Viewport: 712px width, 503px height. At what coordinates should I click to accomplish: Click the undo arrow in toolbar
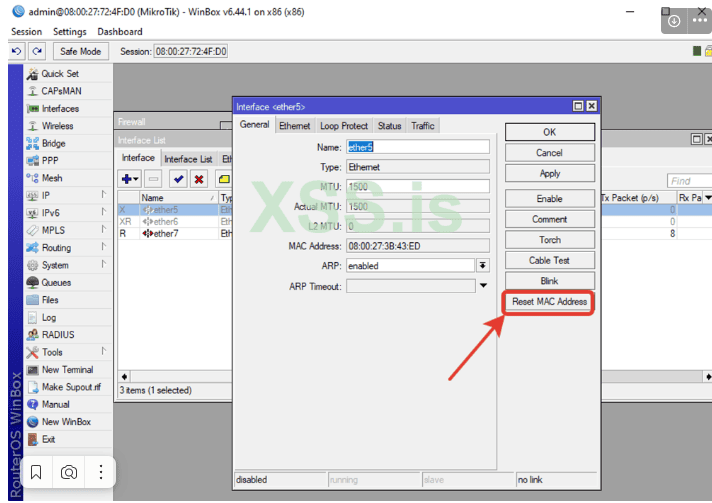[16, 51]
